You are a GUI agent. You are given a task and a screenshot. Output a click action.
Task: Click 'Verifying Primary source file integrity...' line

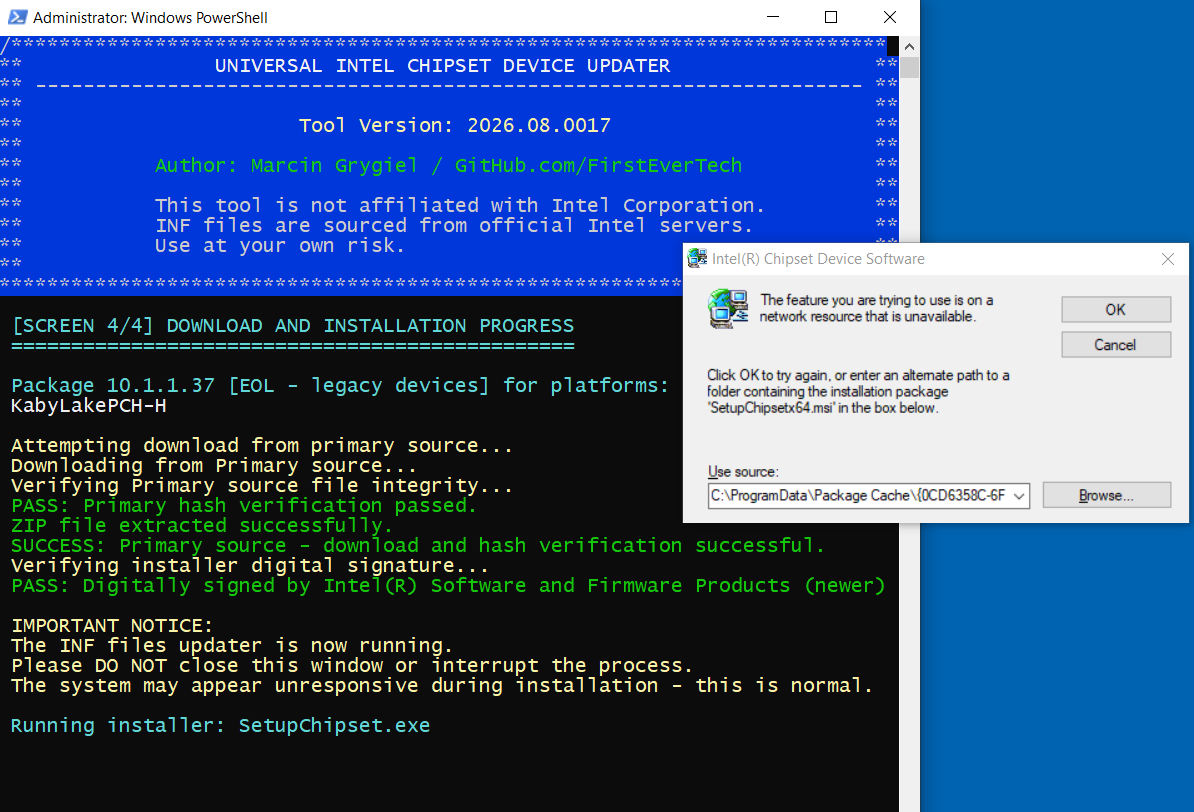point(262,485)
